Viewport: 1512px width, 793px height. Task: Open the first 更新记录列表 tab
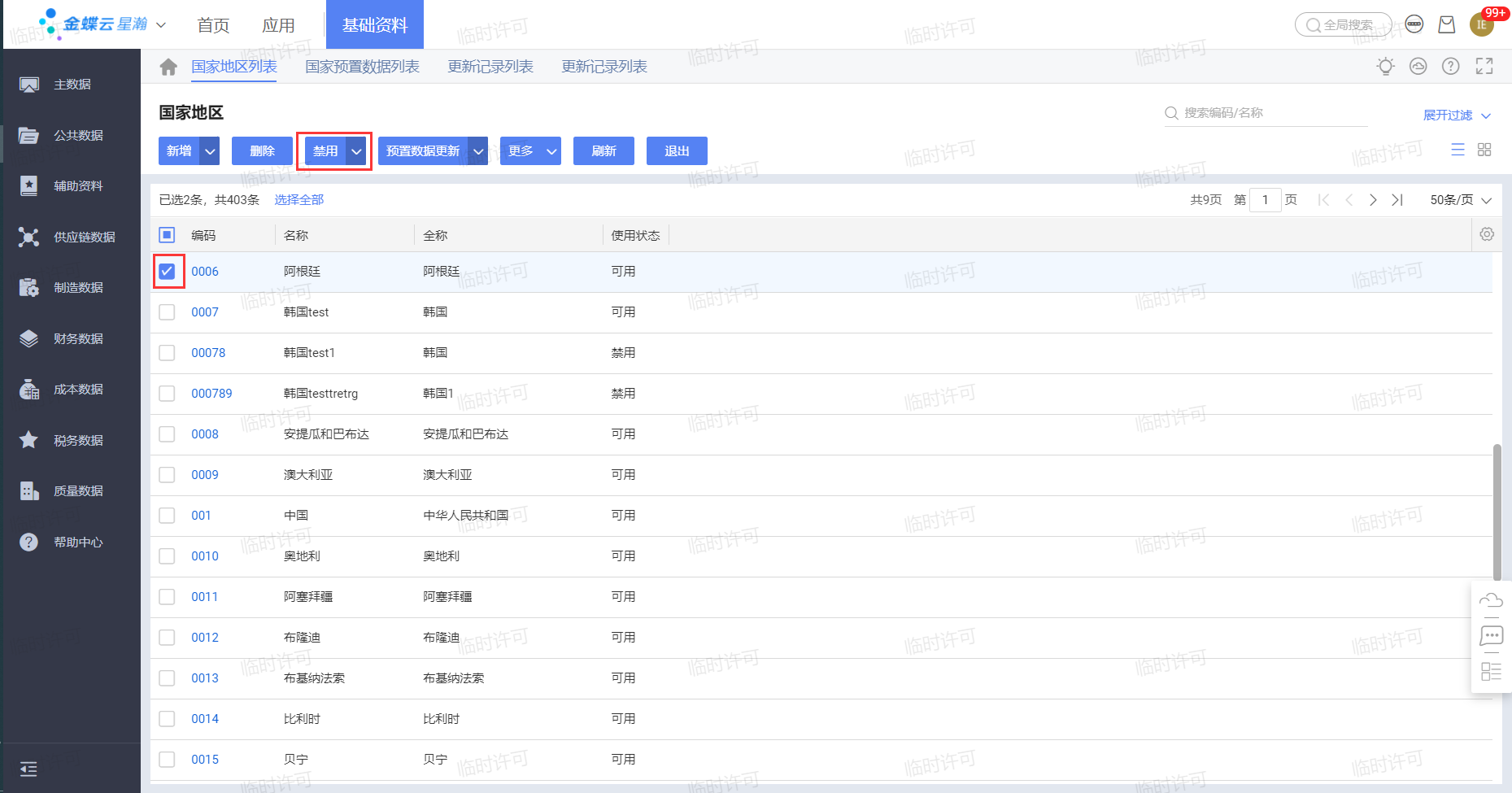coord(490,67)
